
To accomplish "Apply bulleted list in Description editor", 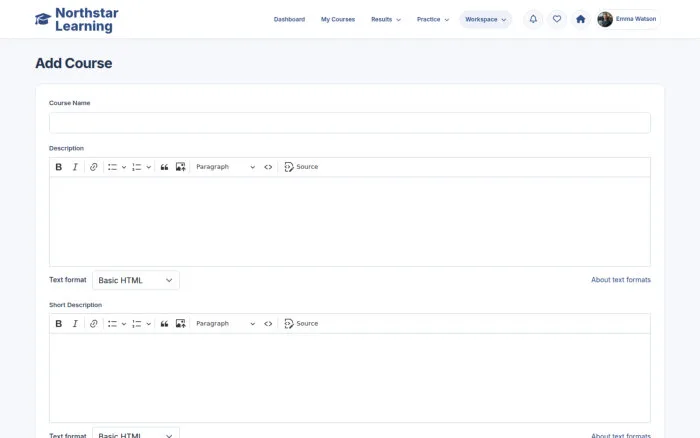I will point(112,167).
